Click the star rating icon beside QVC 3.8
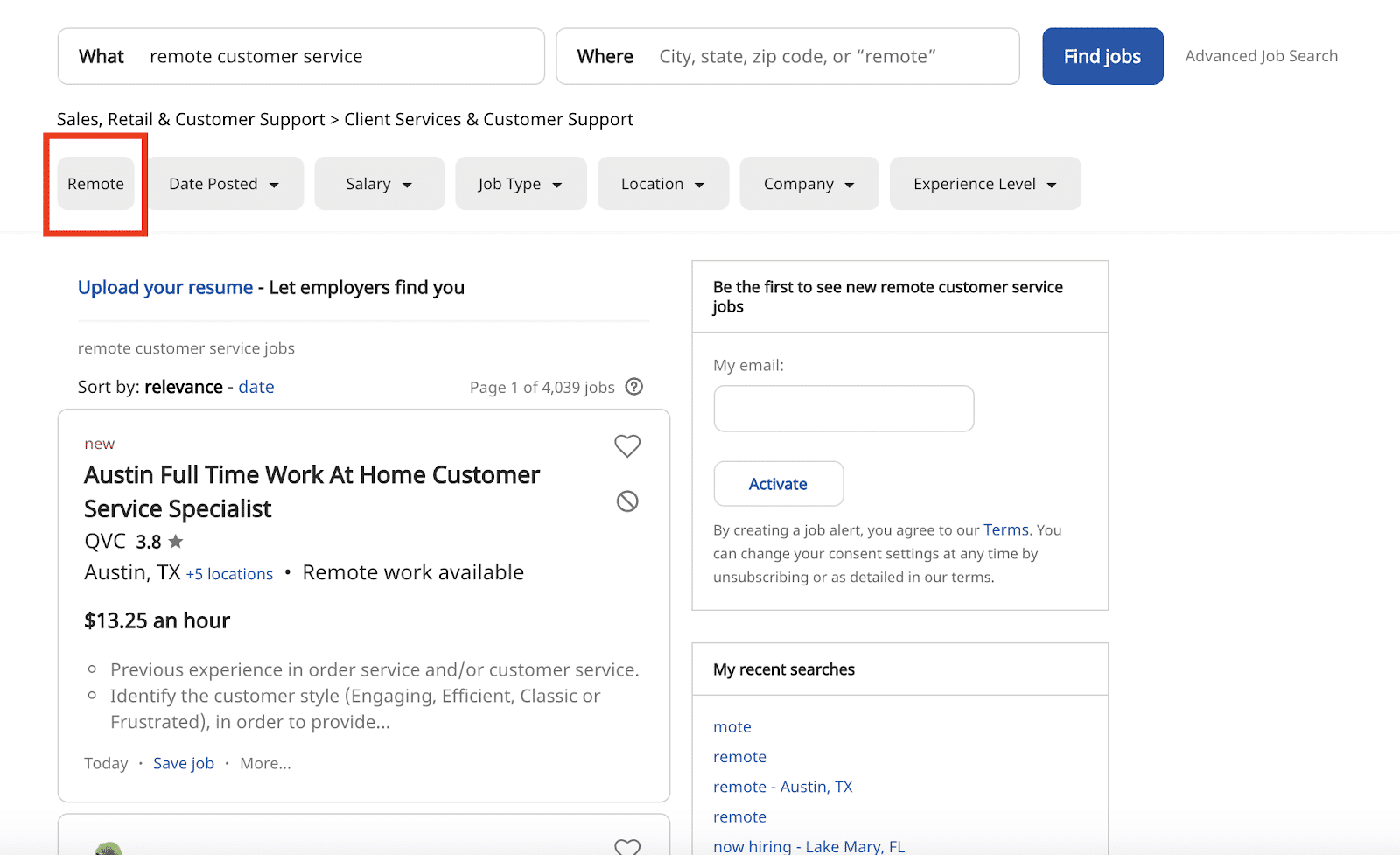The height and width of the screenshot is (855, 1400). (x=176, y=542)
